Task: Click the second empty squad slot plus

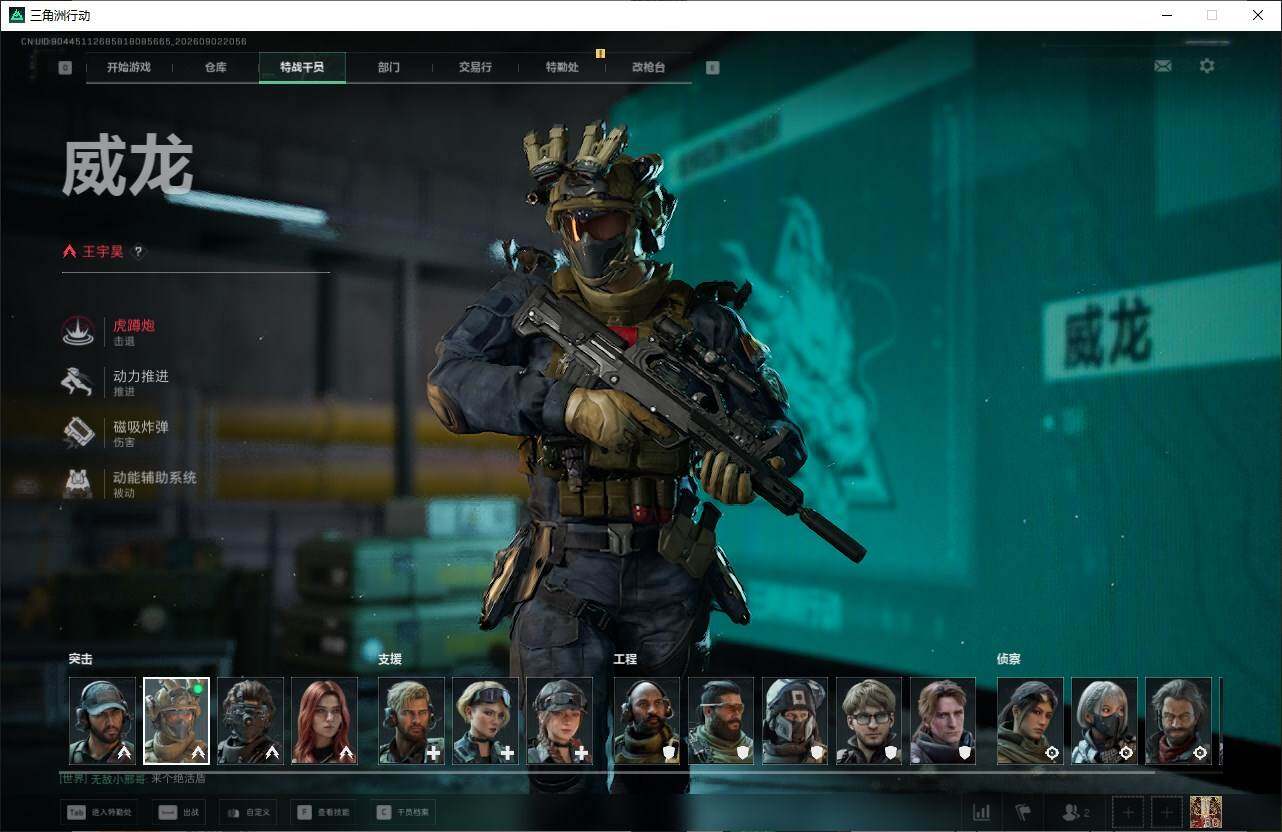Action: tap(1167, 812)
